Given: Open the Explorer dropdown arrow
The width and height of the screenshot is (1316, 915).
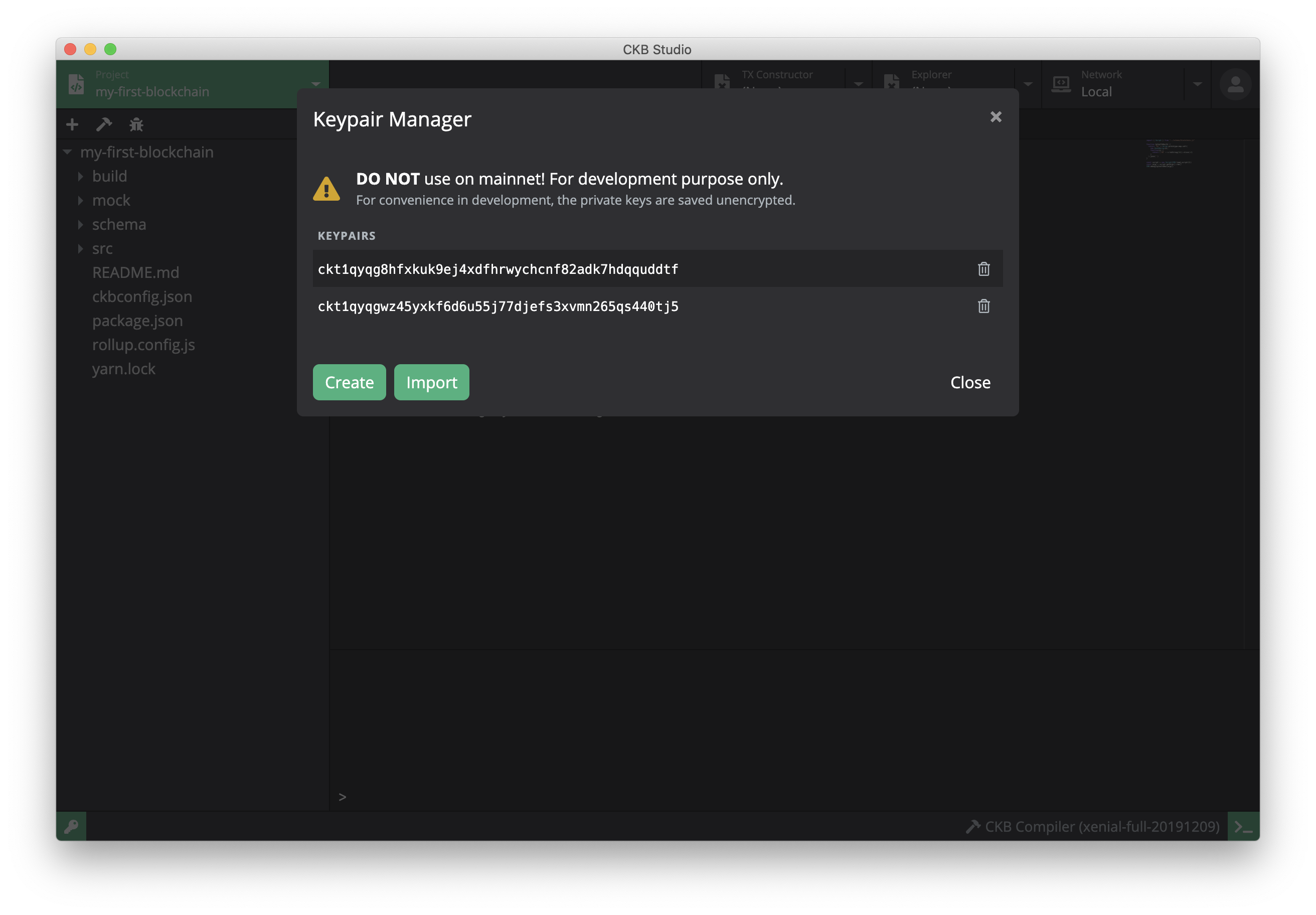Looking at the screenshot, I should [x=1028, y=84].
